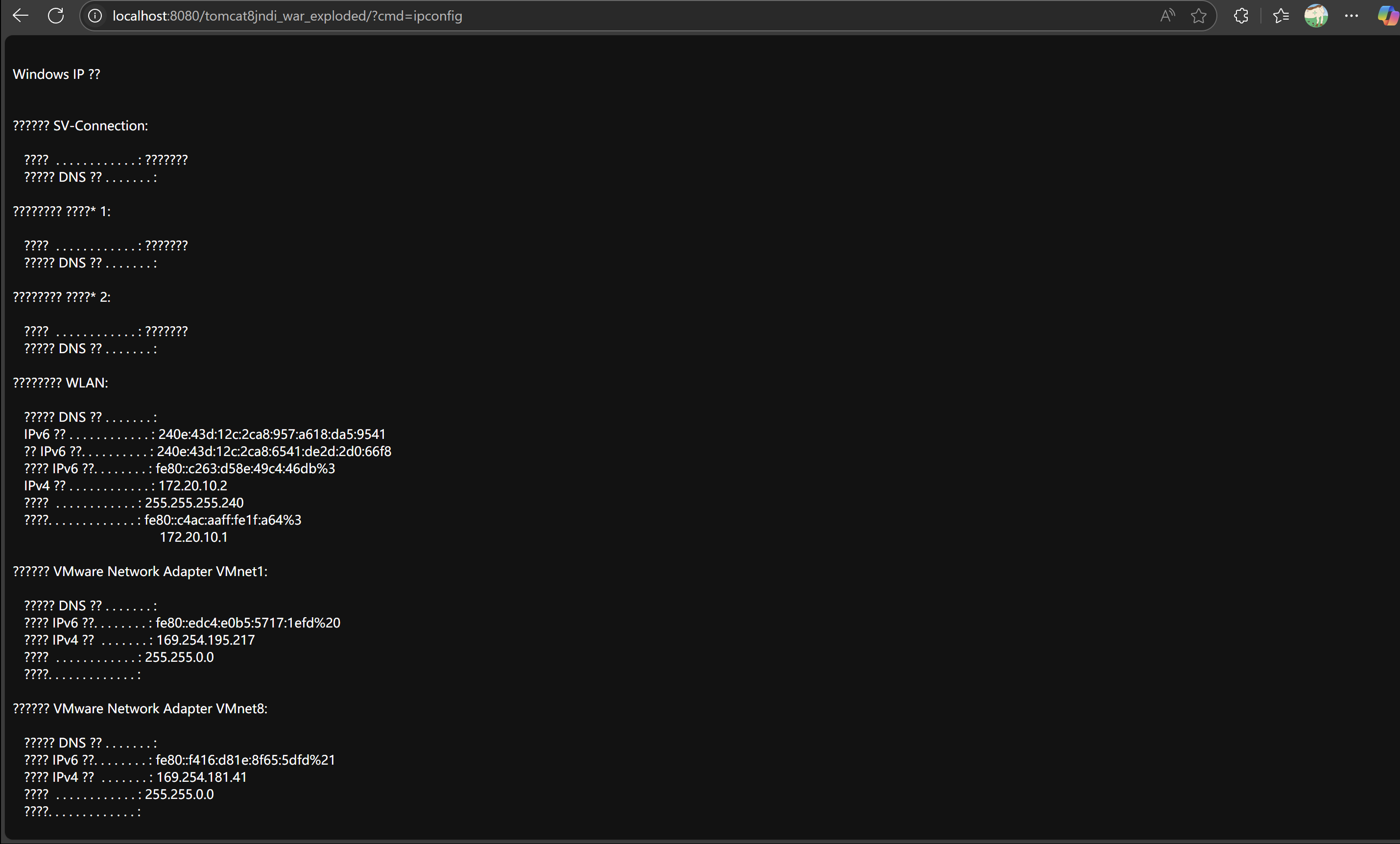Launch Copilot from the top-right icon
Screen dimensions: 1400x844
point(1387,16)
